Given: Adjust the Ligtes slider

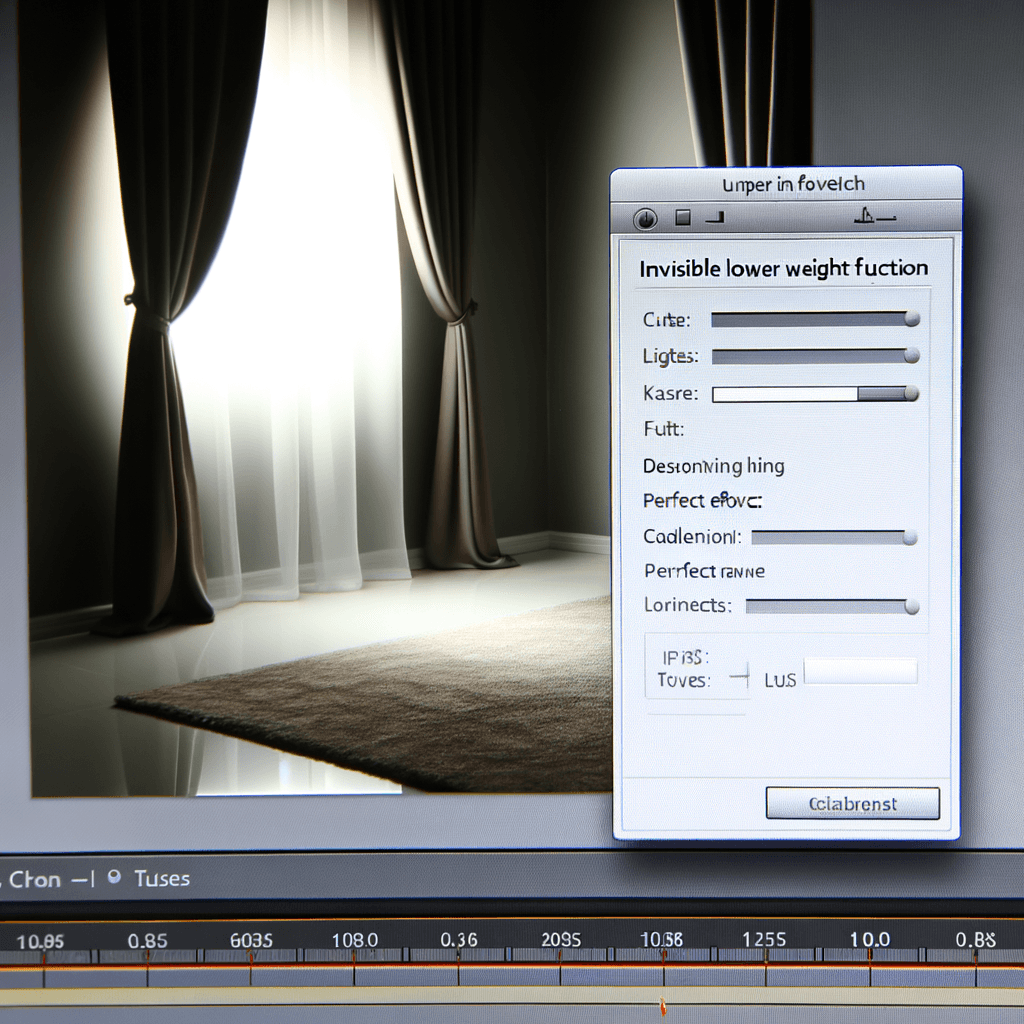Looking at the screenshot, I should tap(816, 356).
